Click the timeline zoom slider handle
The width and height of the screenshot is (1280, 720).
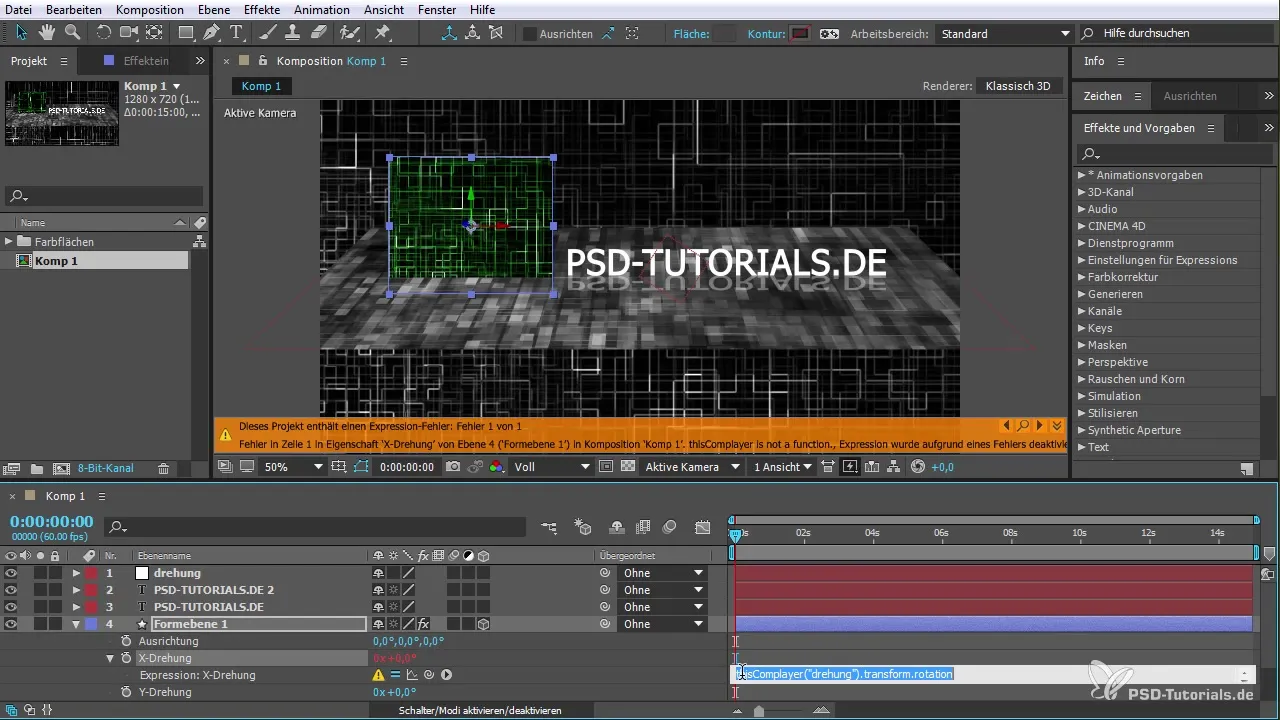pyautogui.click(x=759, y=711)
